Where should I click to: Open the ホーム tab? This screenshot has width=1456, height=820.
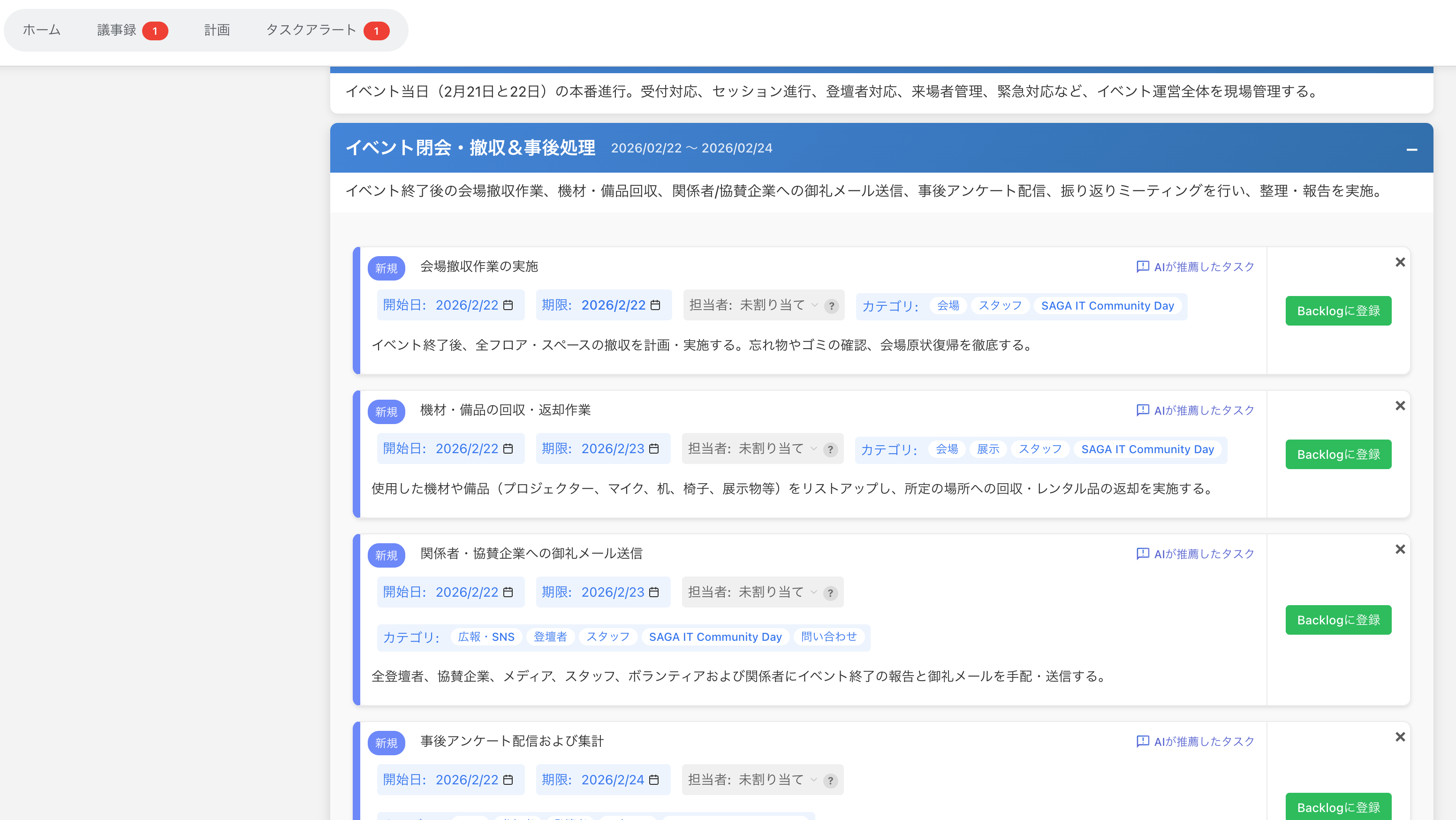pos(42,30)
